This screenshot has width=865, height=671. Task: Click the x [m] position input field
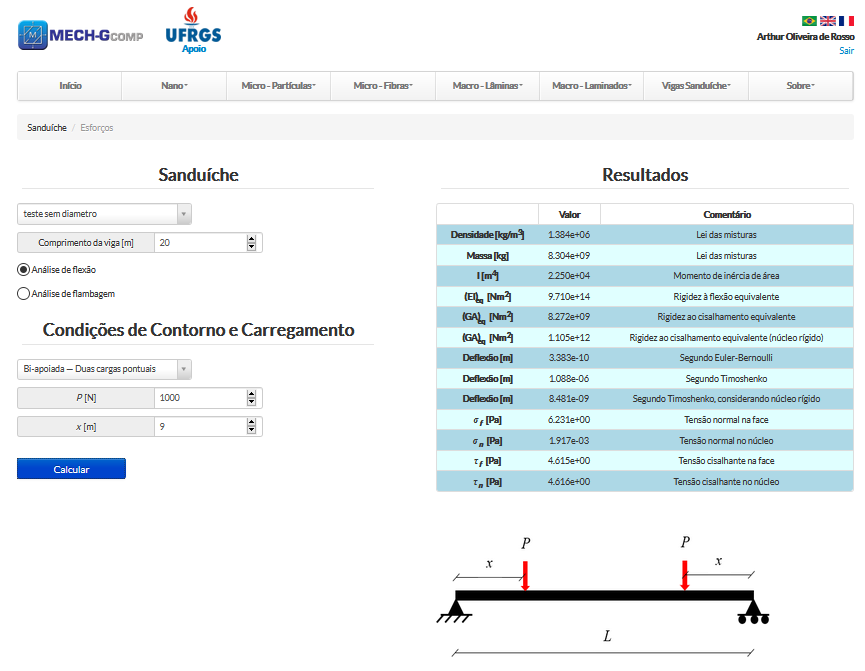[x=200, y=427]
